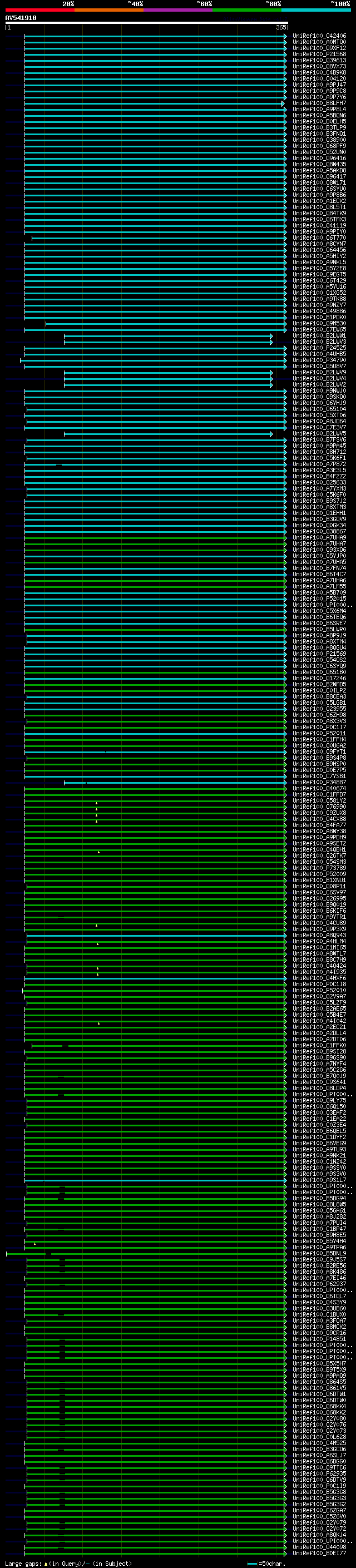Screen dimensions: 356x1568
Task: Select label UniRef100_A7P872
Action: (x=319, y=464)
